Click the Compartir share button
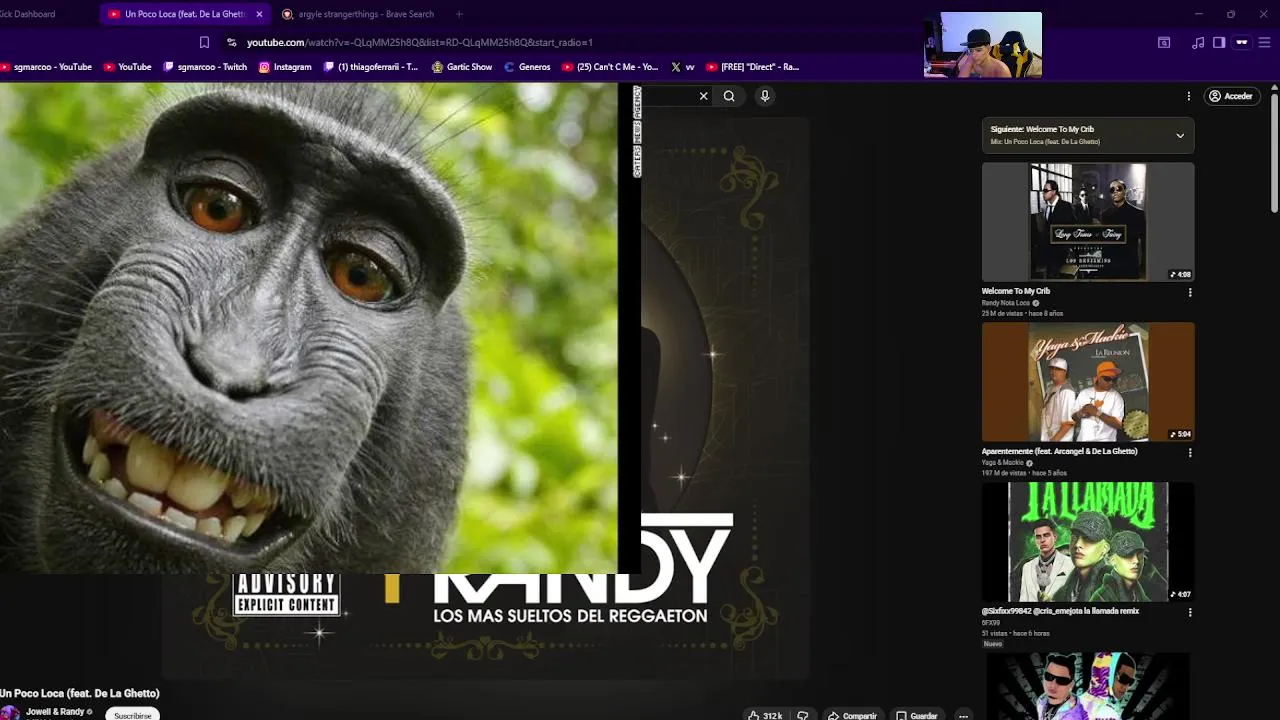The height and width of the screenshot is (720, 1280). [852, 715]
